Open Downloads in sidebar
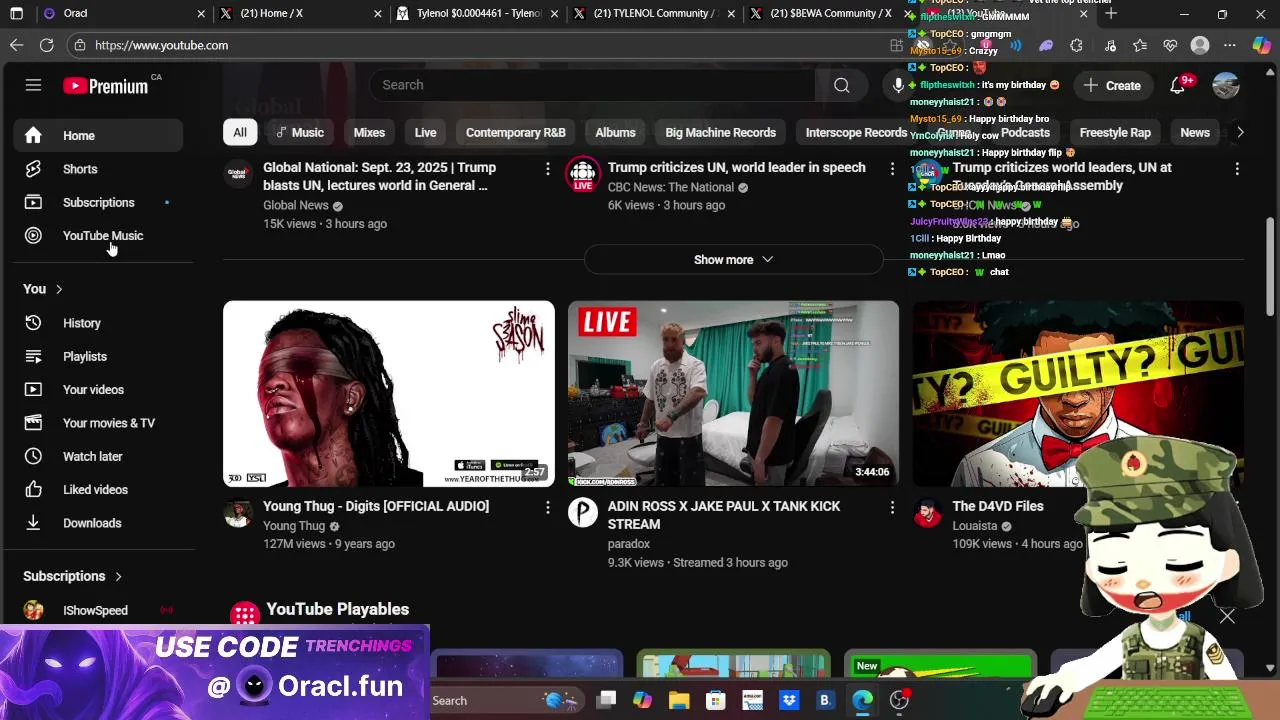1280x720 pixels. pyautogui.click(x=98, y=523)
